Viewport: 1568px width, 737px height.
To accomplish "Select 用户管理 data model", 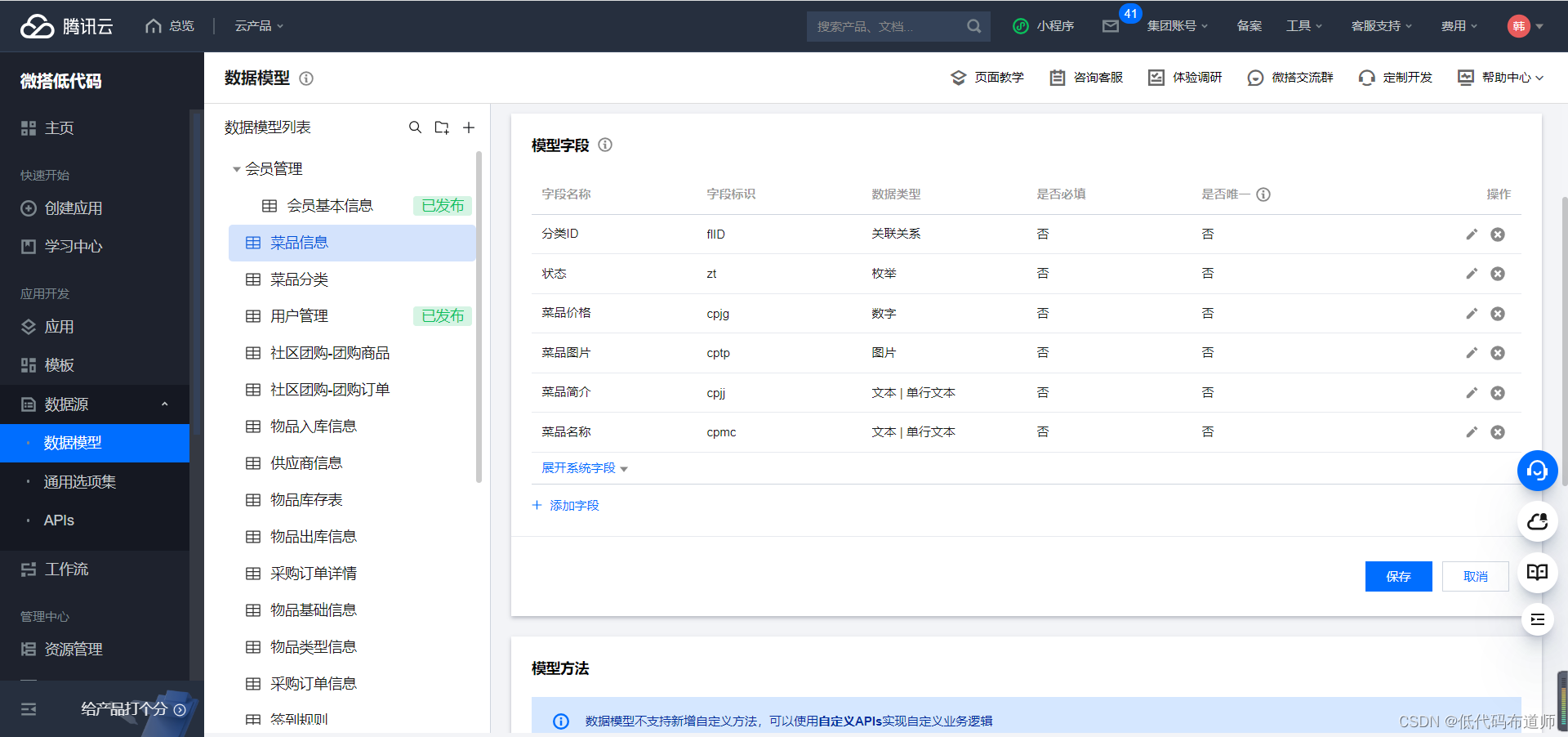I will (x=352, y=316).
